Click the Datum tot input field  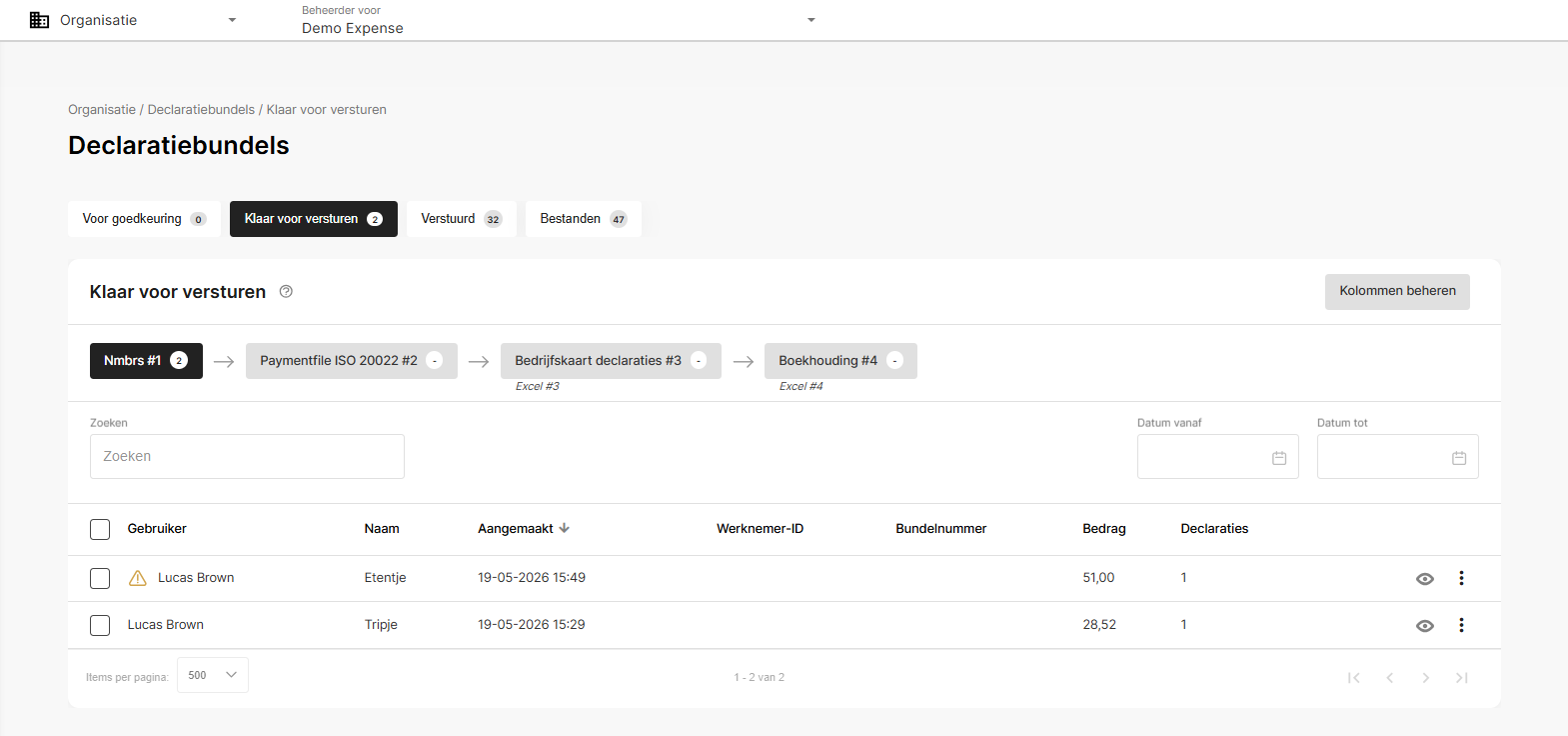point(1398,456)
